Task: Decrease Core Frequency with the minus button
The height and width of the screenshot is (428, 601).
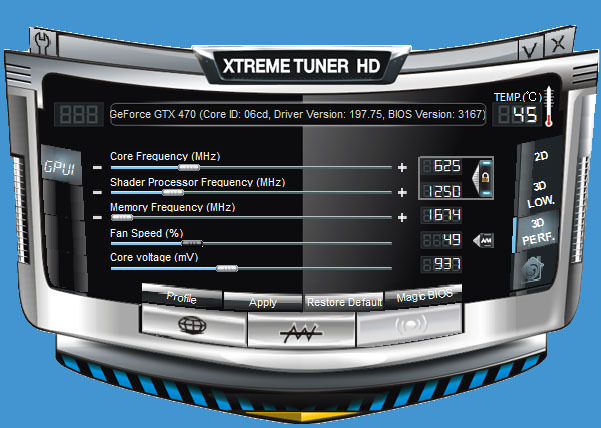Action: click(x=98, y=168)
